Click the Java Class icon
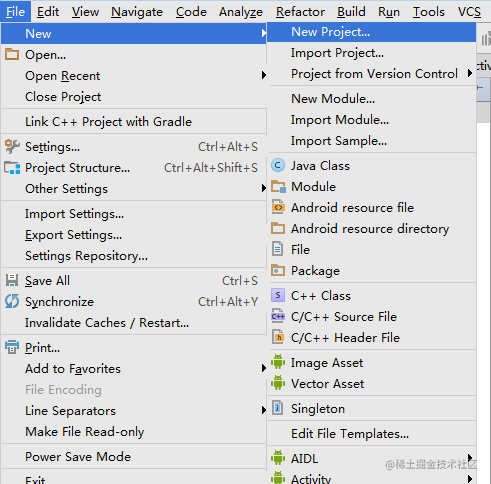Screen dimensions: 491x484 tap(278, 166)
